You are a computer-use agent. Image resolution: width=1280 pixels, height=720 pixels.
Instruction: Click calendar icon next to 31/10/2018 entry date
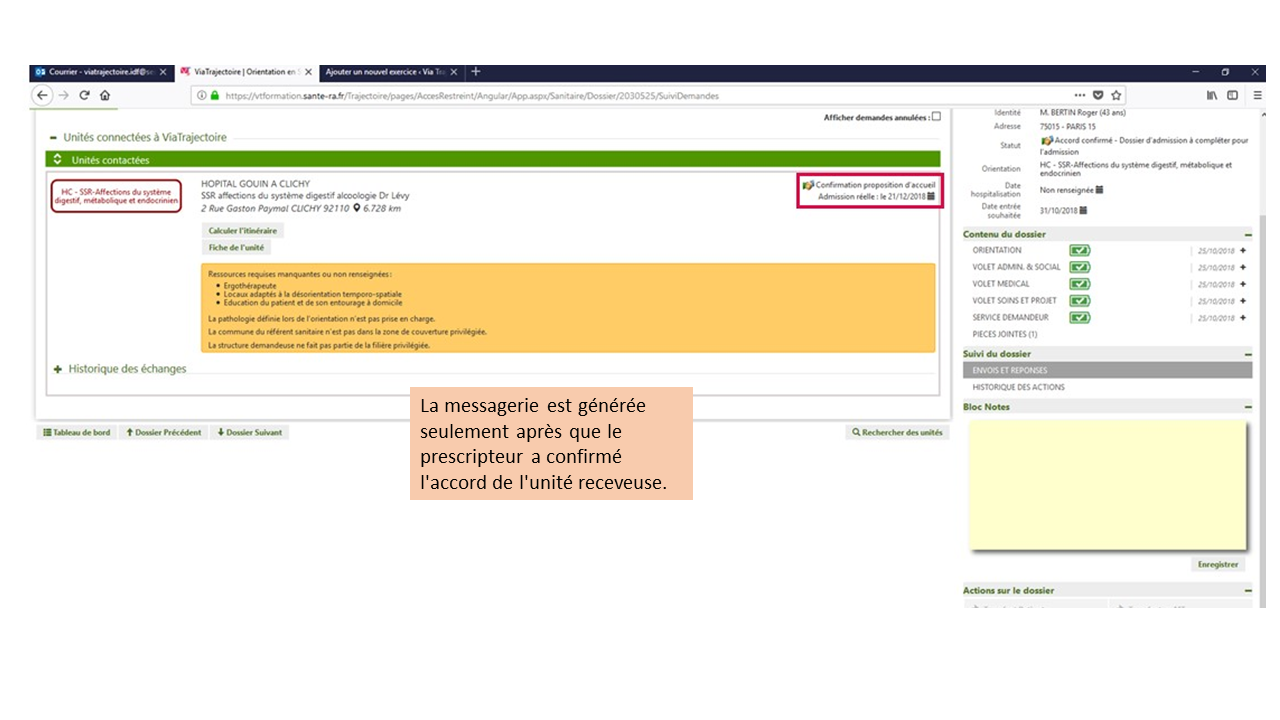click(1085, 210)
